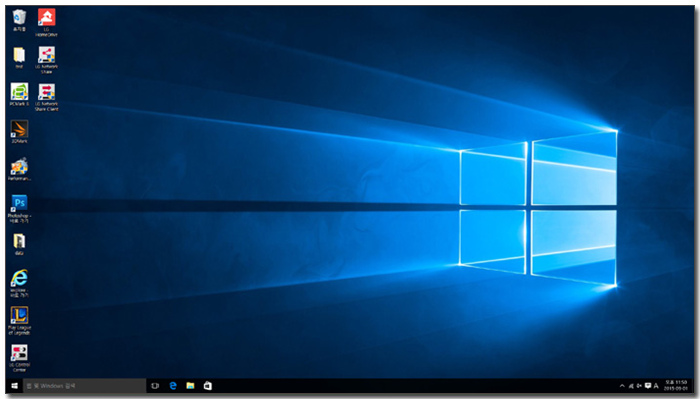The image size is (700, 399).
Task: Expand hidden system tray icons
Action: [x=622, y=386]
